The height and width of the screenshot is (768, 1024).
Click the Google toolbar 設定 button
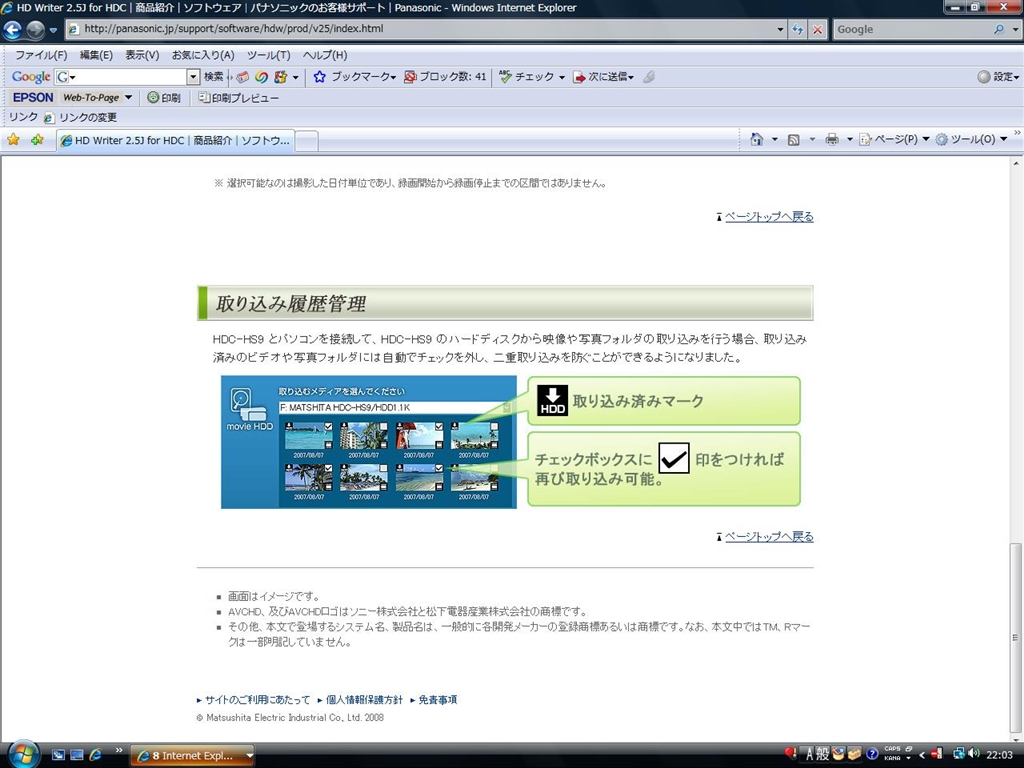998,77
